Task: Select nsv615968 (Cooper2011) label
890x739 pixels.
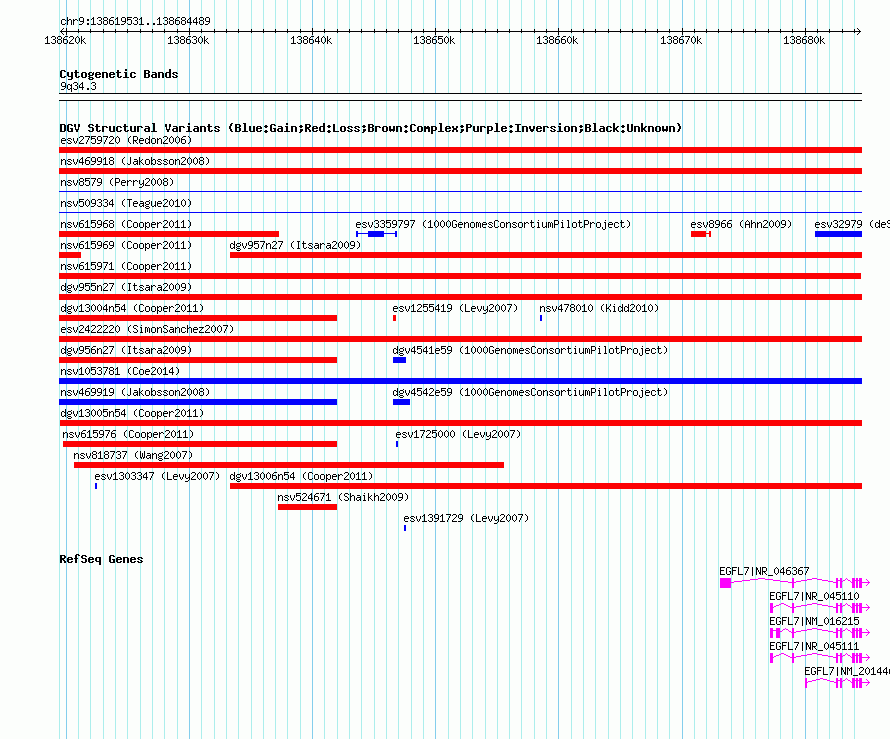Action: tap(126, 224)
